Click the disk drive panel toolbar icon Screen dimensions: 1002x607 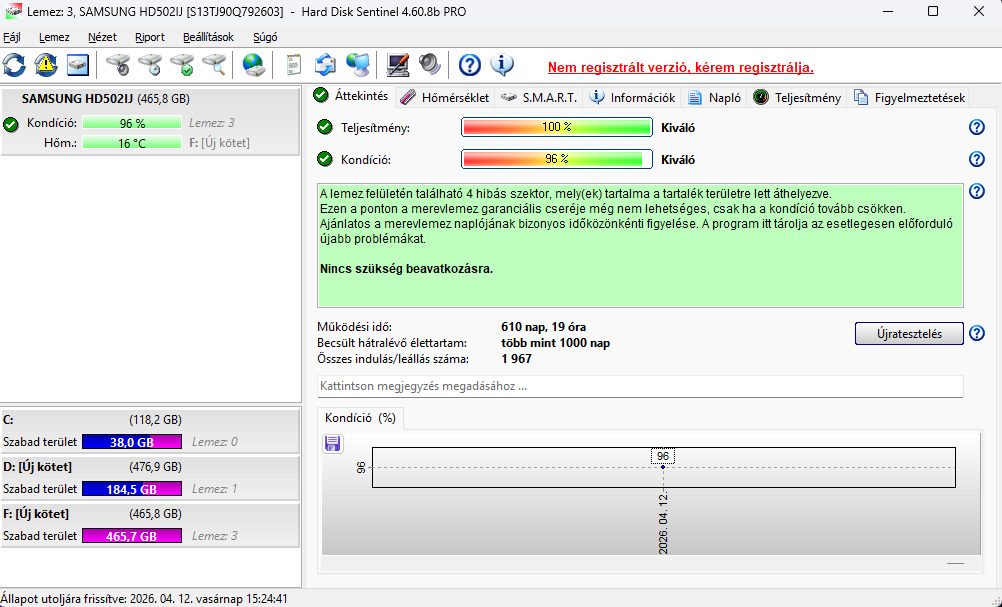[77, 65]
